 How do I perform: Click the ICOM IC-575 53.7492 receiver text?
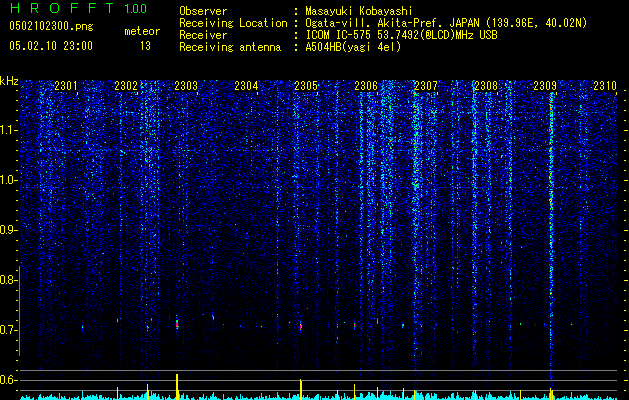point(401,35)
